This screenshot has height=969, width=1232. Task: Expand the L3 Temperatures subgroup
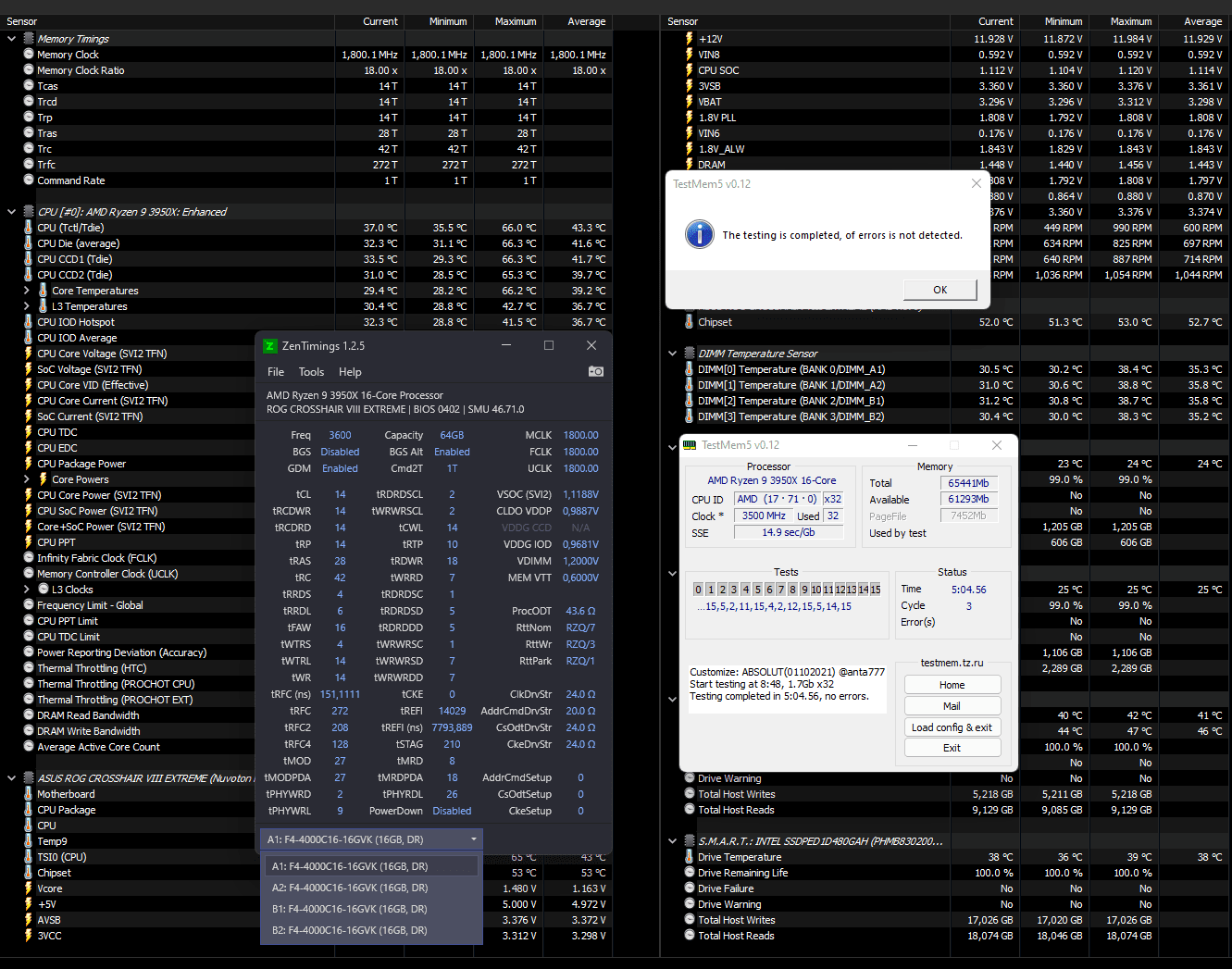(27, 306)
